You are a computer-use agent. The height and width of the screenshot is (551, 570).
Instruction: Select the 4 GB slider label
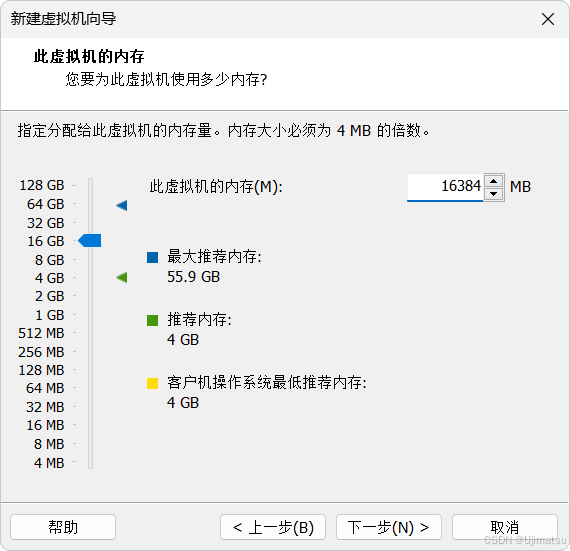point(49,278)
